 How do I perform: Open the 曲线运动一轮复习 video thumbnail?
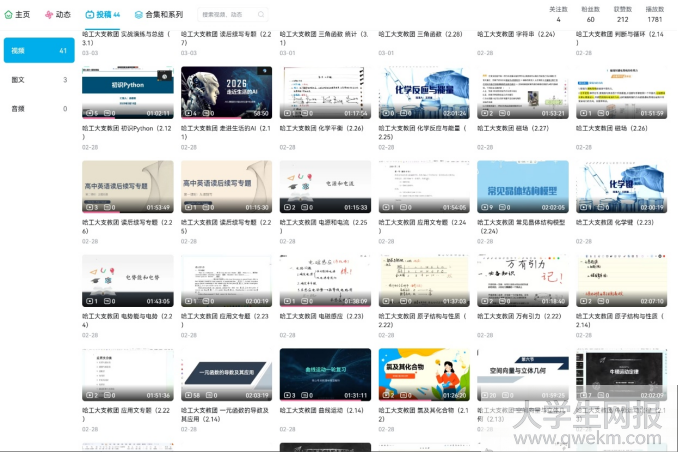click(325, 375)
